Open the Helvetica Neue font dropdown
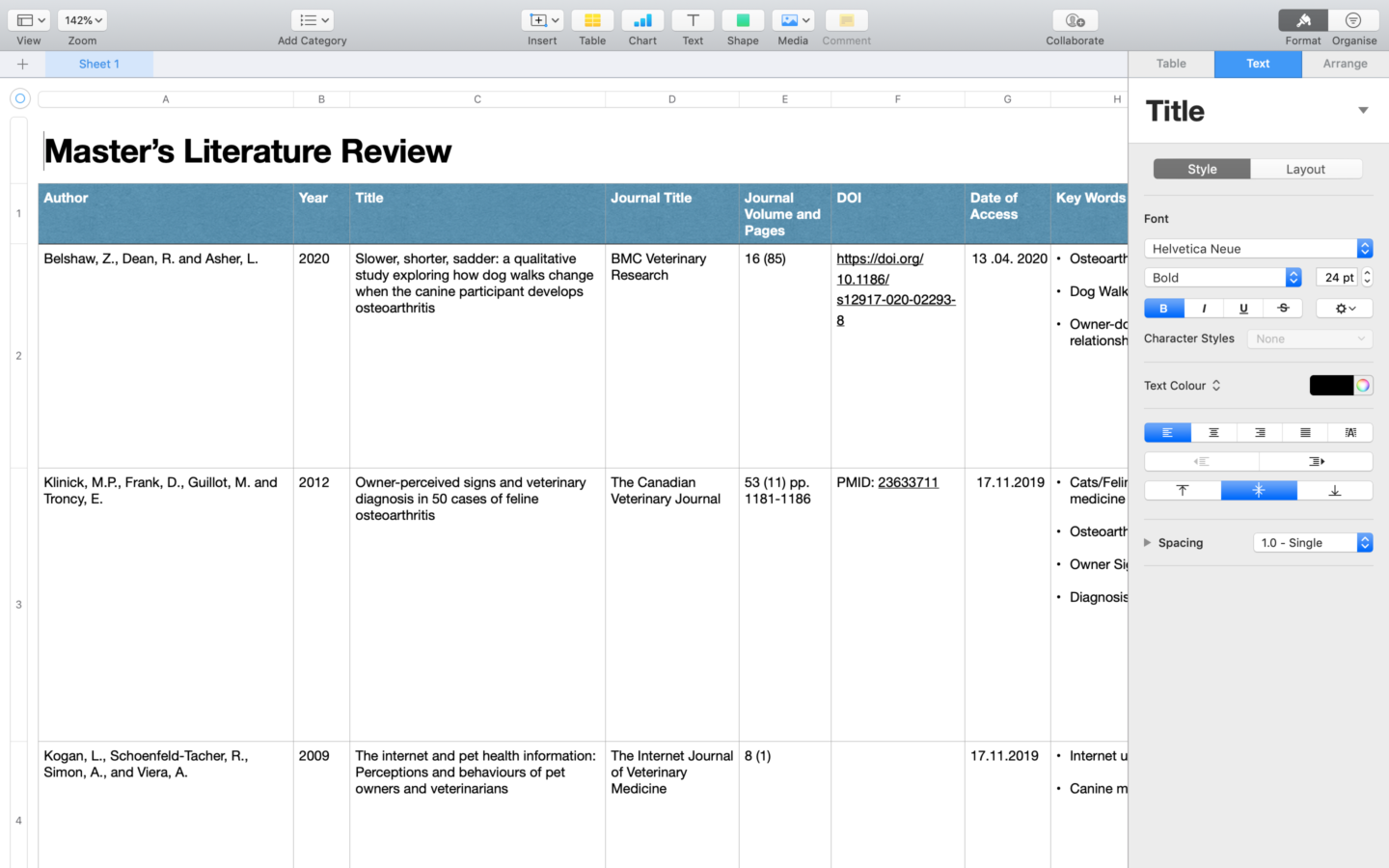 point(1258,249)
